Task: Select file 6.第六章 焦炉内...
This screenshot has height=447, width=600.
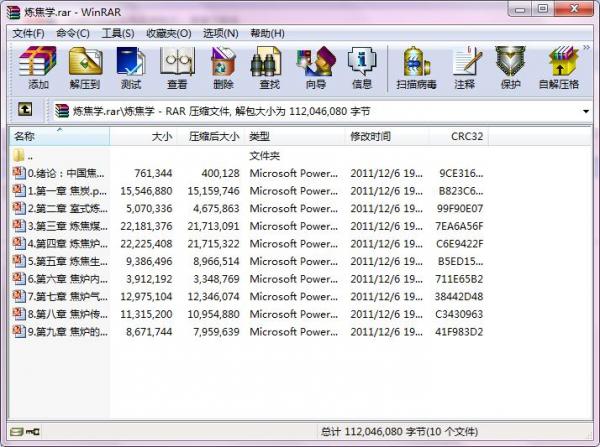Action: click(249, 279)
